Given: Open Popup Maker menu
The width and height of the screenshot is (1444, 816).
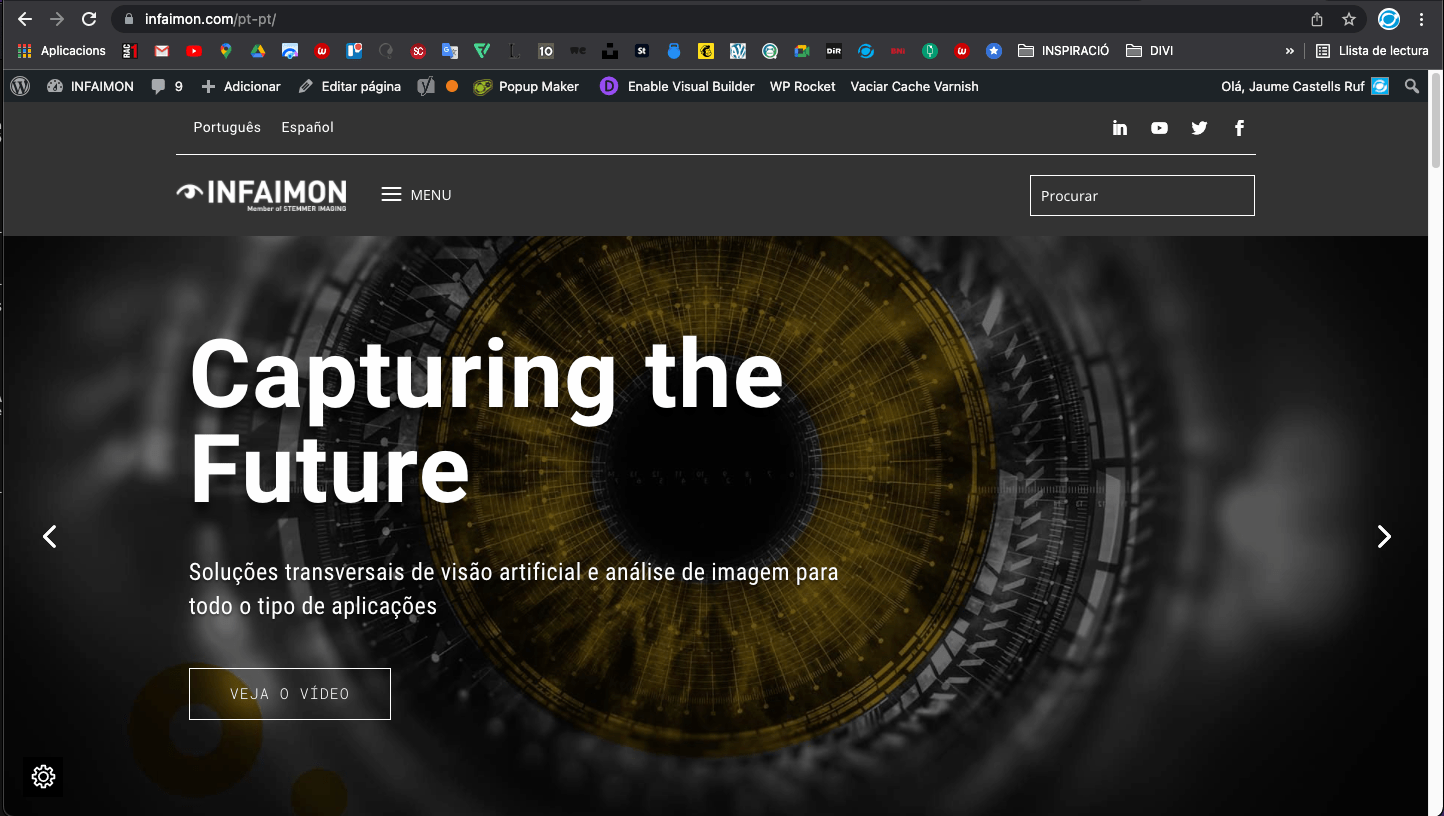Looking at the screenshot, I should (x=526, y=86).
